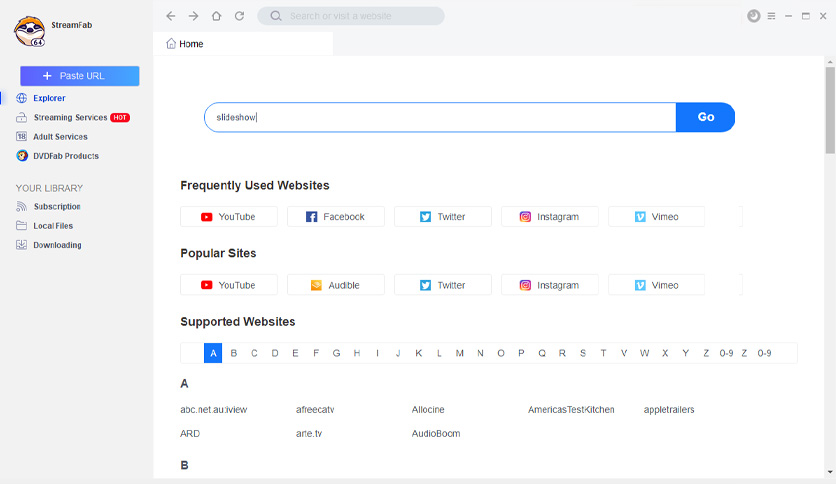Image resolution: width=836 pixels, height=484 pixels.
Task: Select letter S in alphabet index
Action: pyautogui.click(x=583, y=353)
